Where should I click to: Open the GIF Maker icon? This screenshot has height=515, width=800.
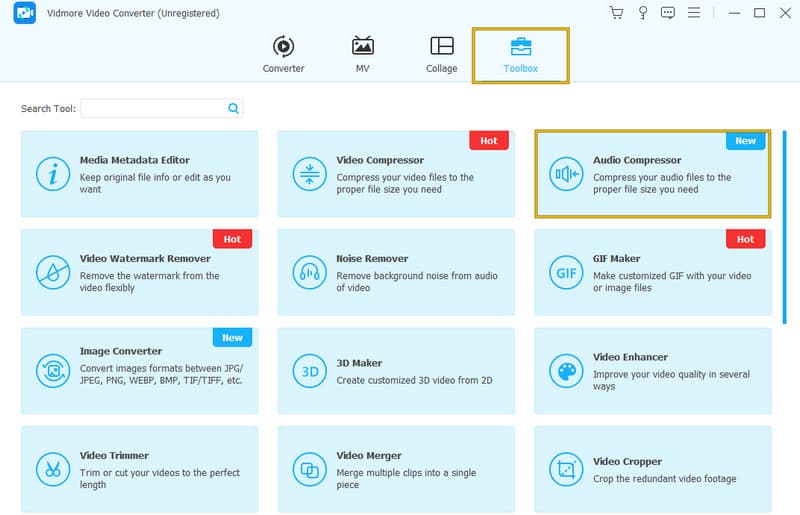566,272
